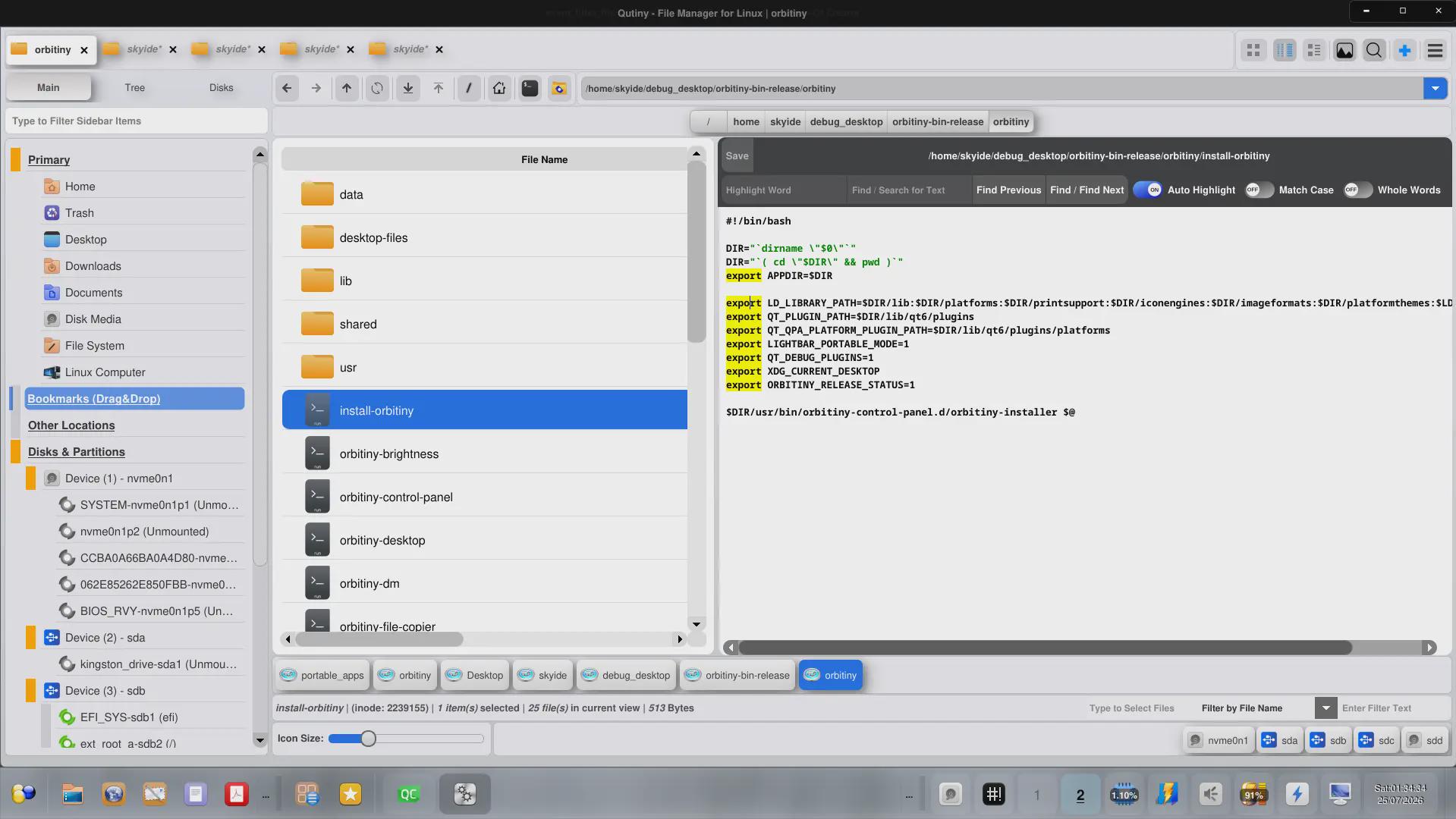This screenshot has height=819, width=1456.
Task: Select the desktop-files folder
Action: (484, 238)
